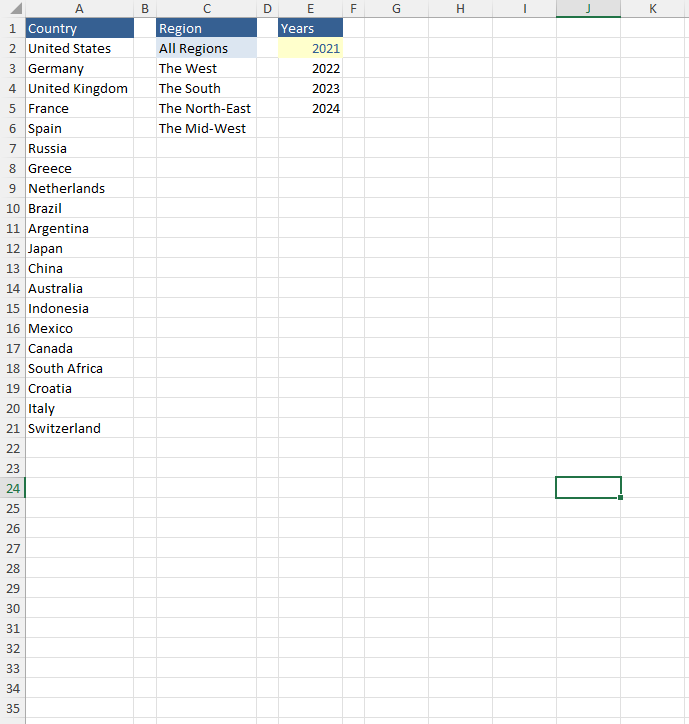The height and width of the screenshot is (724, 689).
Task: Select The Mid-West cell
Action: click(x=206, y=128)
